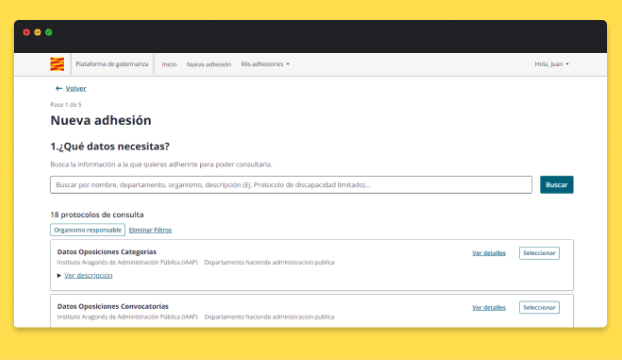Click the back arrow icon beside Volver
Screen dimensions: 622x360
pyautogui.click(x=59, y=88)
